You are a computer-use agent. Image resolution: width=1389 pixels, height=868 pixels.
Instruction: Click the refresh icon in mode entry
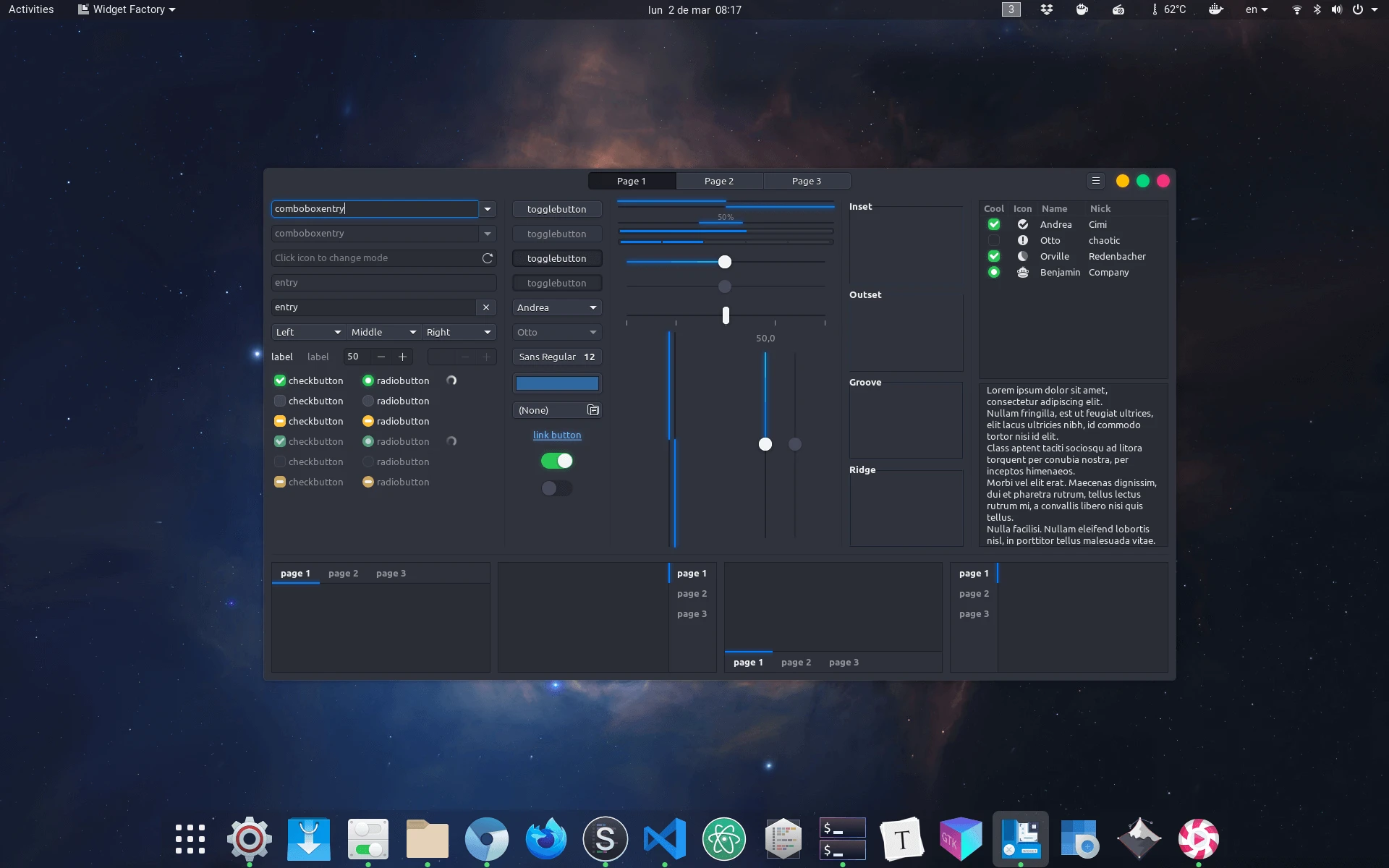point(488,258)
